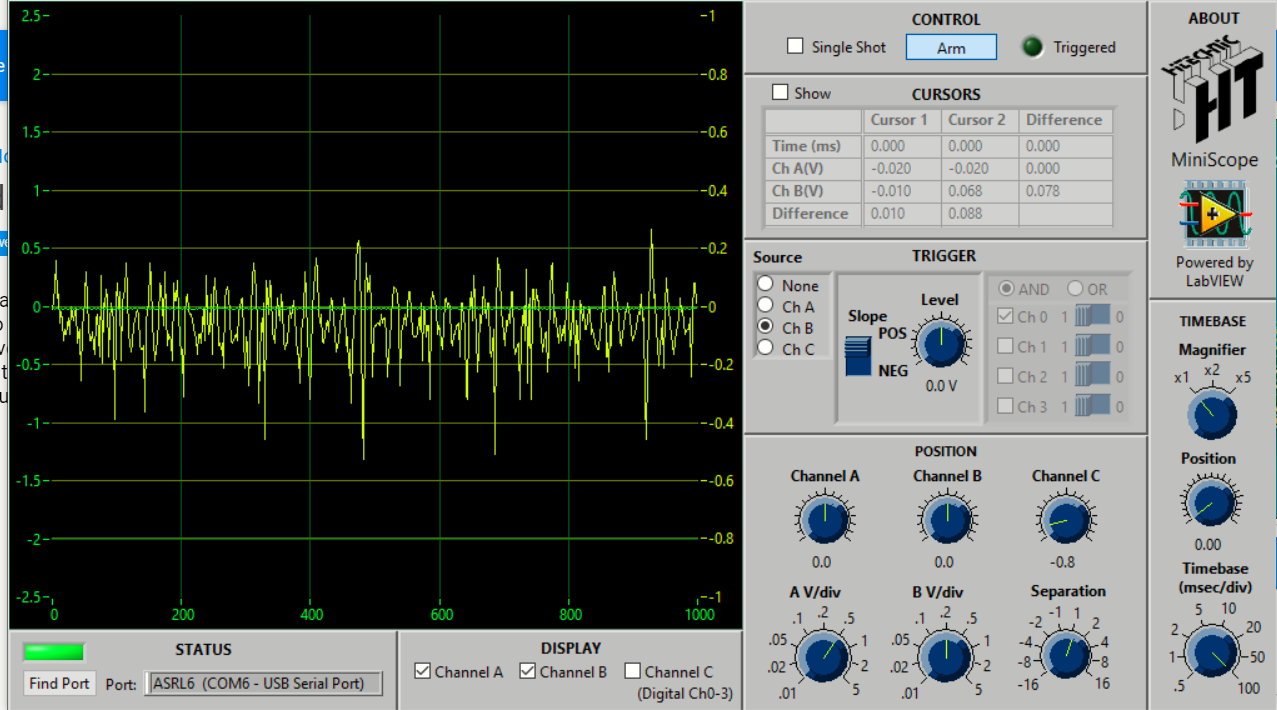Screen dimensions: 1277x710
Task: Click the HiTechnic HT logo
Action: (x=1213, y=90)
